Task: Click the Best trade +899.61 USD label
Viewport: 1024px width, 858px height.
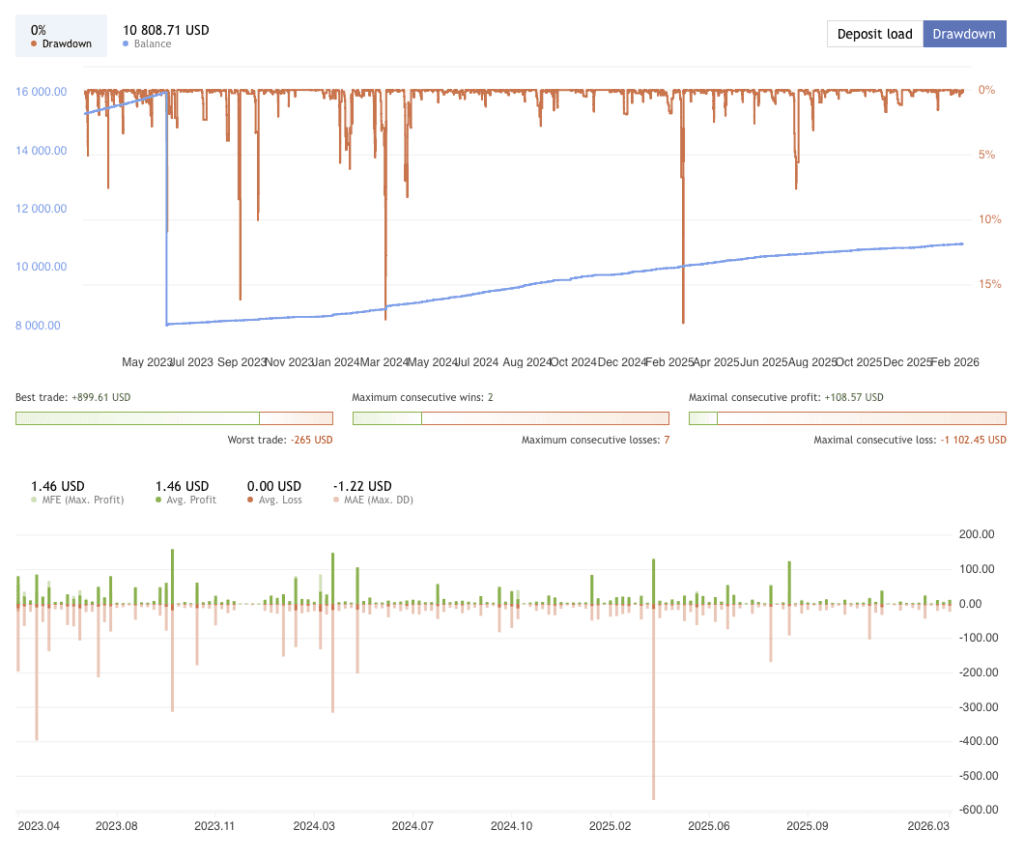Action: [72, 397]
